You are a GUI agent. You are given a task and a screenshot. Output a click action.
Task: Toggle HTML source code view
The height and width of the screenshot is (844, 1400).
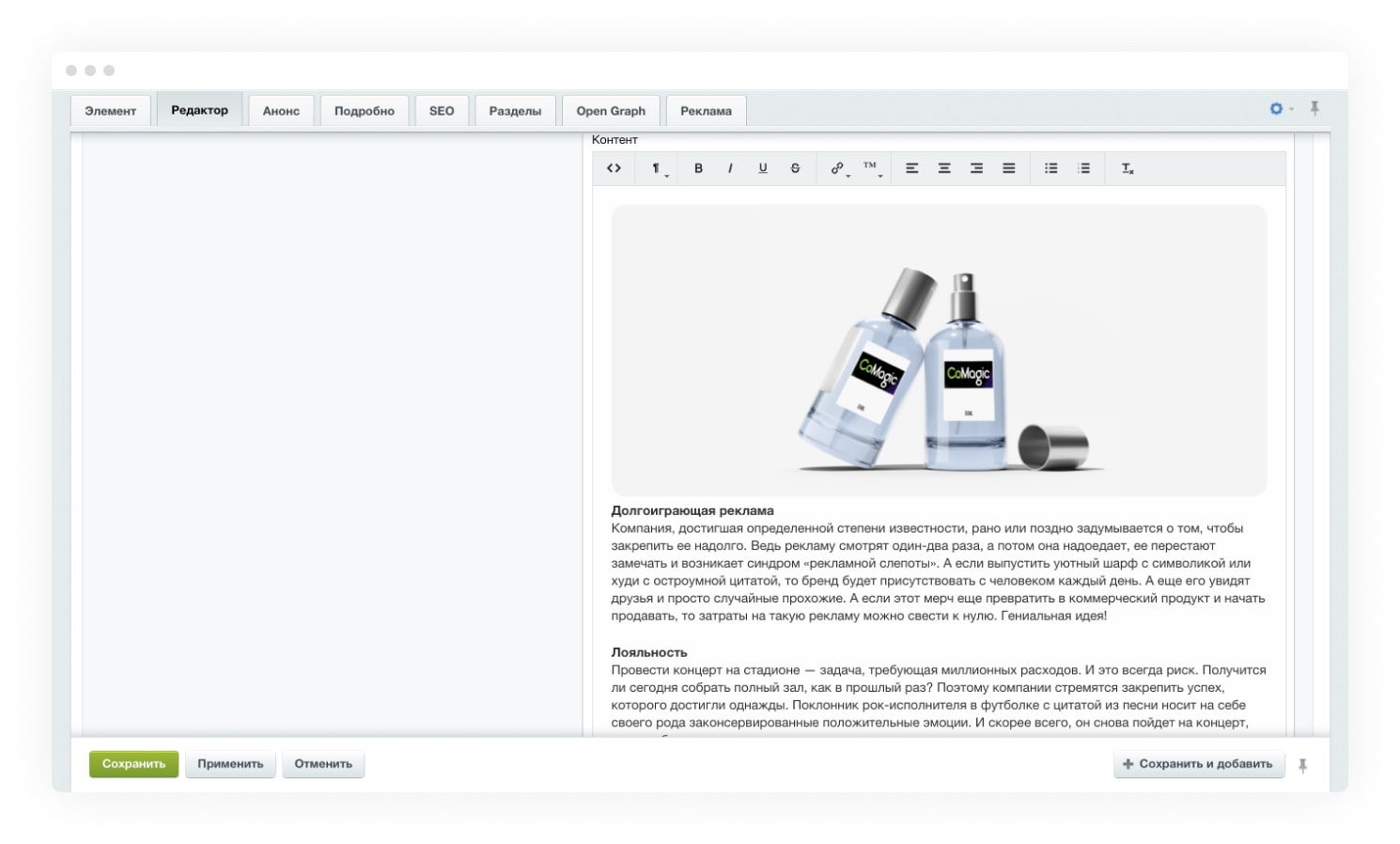tap(614, 168)
